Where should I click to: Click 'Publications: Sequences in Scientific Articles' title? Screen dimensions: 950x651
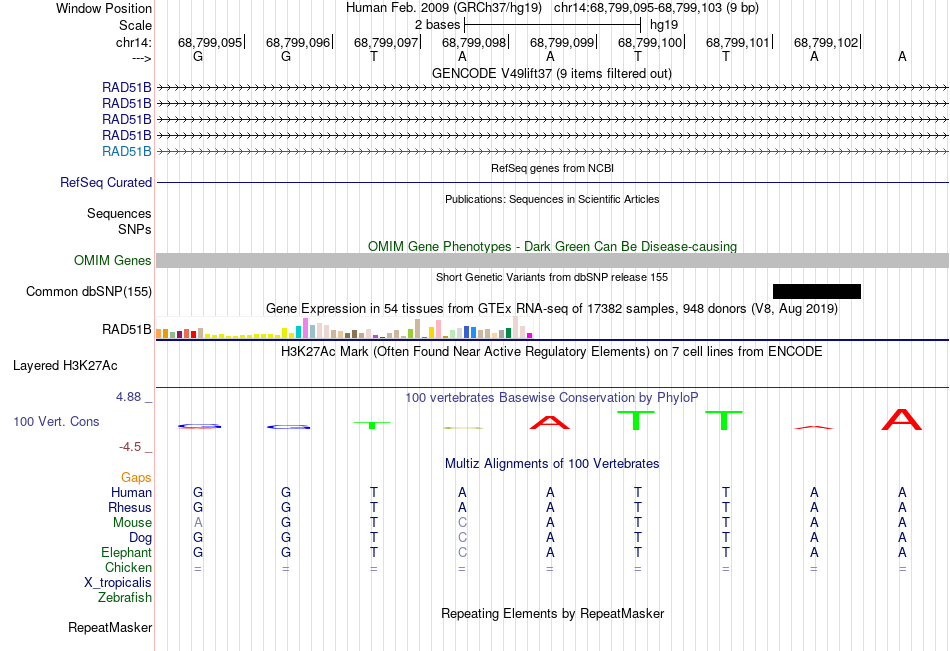point(552,199)
